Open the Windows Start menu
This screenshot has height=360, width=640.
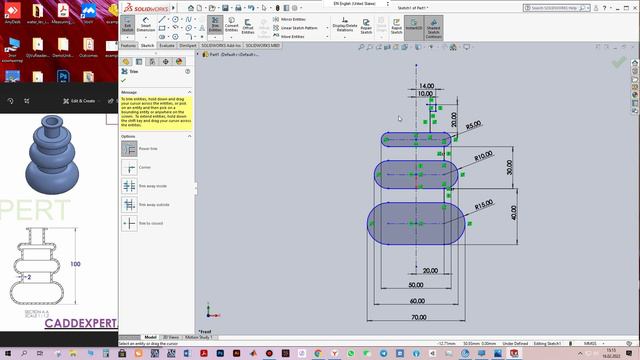pyautogui.click(x=7, y=353)
